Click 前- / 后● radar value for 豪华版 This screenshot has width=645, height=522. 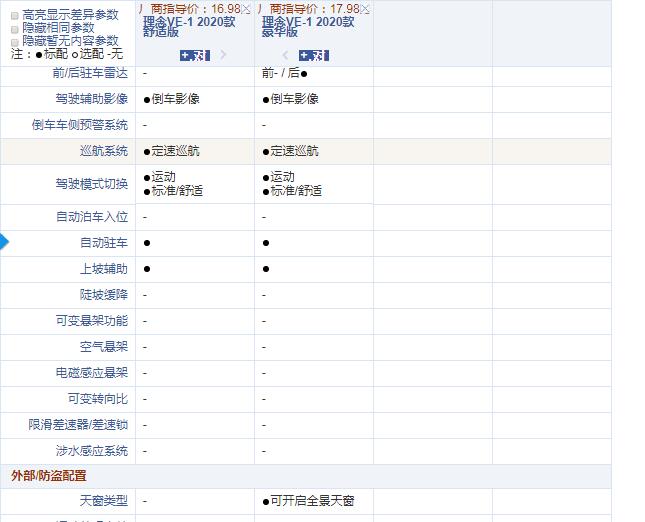[285, 73]
